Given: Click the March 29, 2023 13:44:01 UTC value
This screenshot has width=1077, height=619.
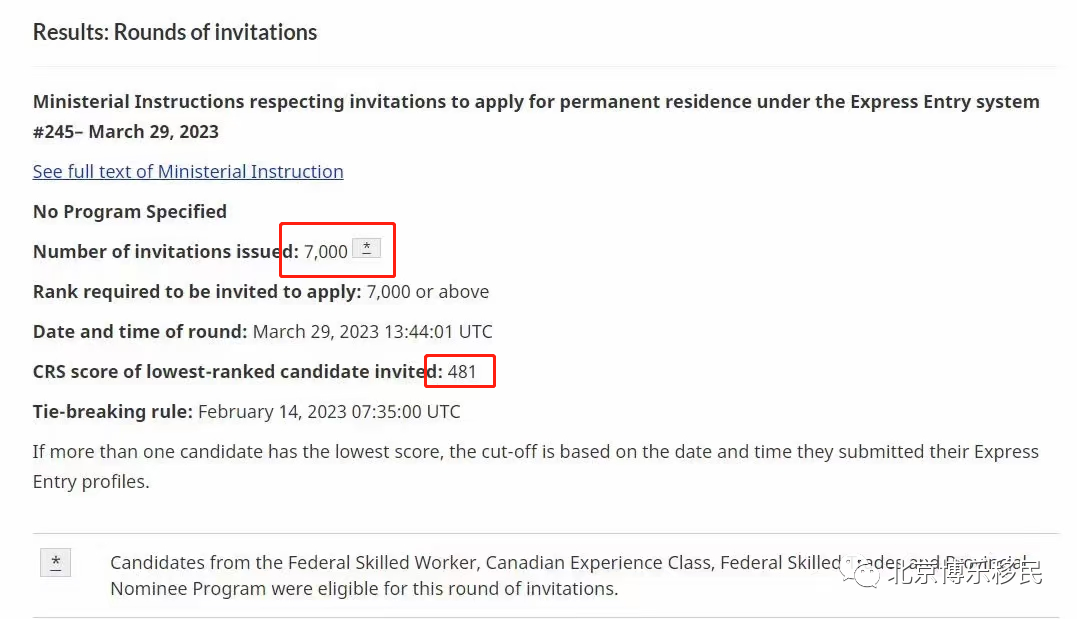Looking at the screenshot, I should [372, 332].
